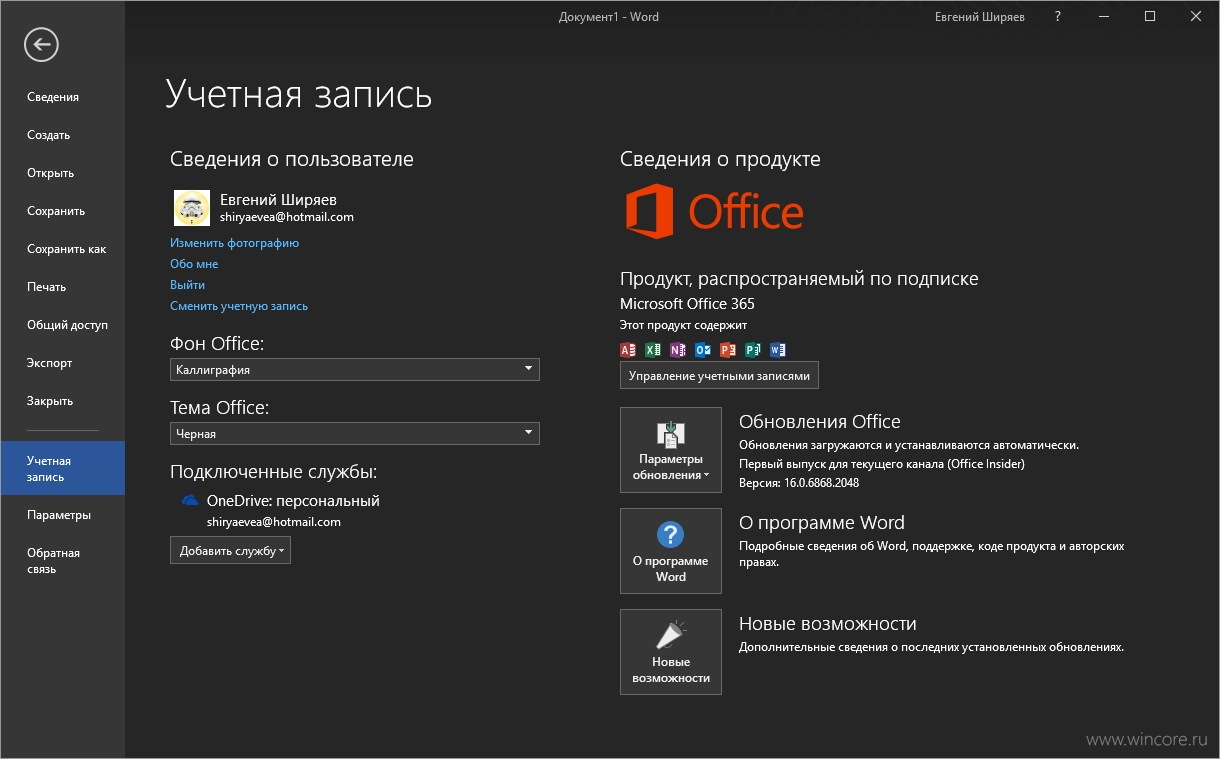
Task: Click the email under OneDrive: персональный
Action: 274,522
